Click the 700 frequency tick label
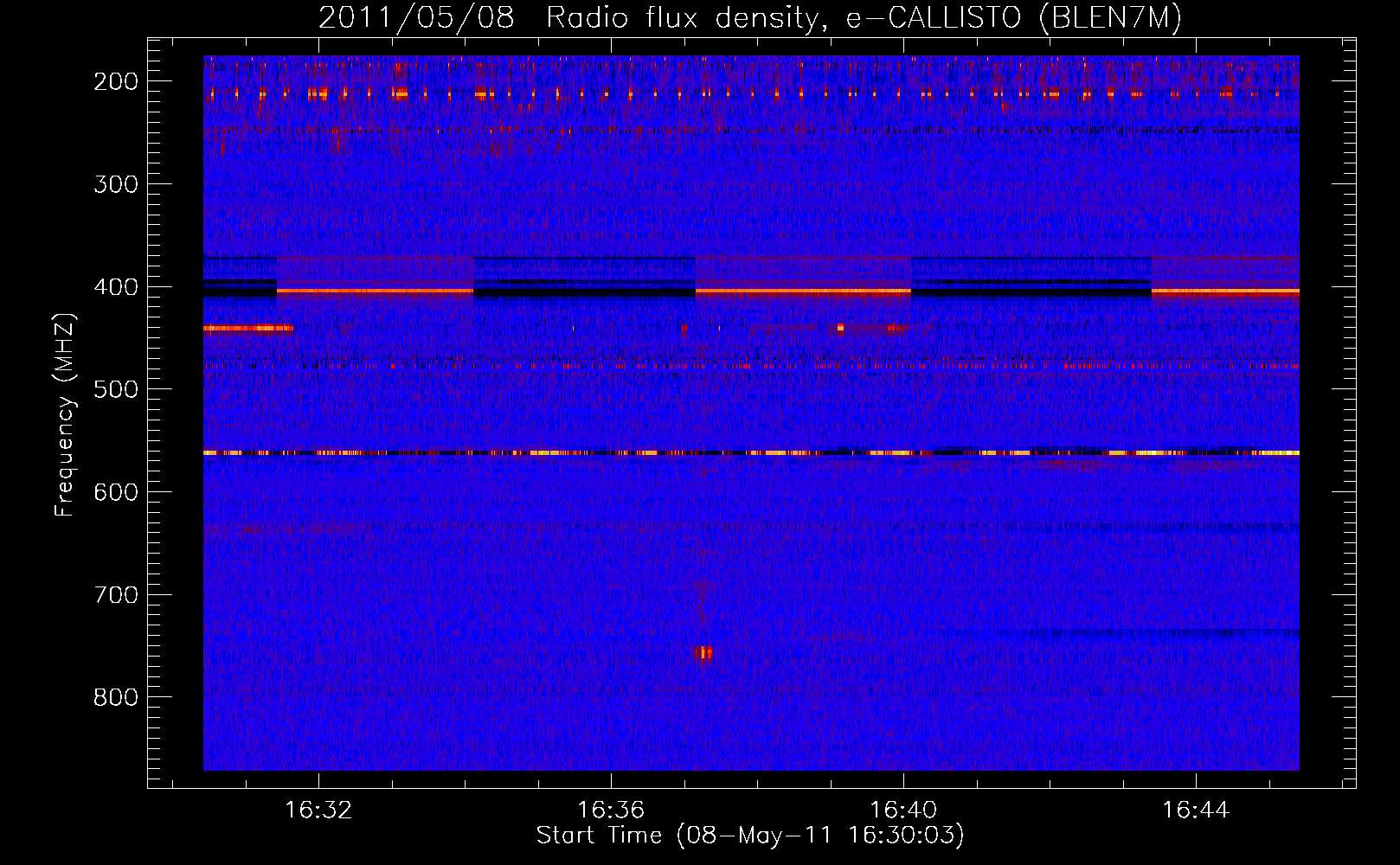This screenshot has height=865, width=1400. click(x=116, y=595)
